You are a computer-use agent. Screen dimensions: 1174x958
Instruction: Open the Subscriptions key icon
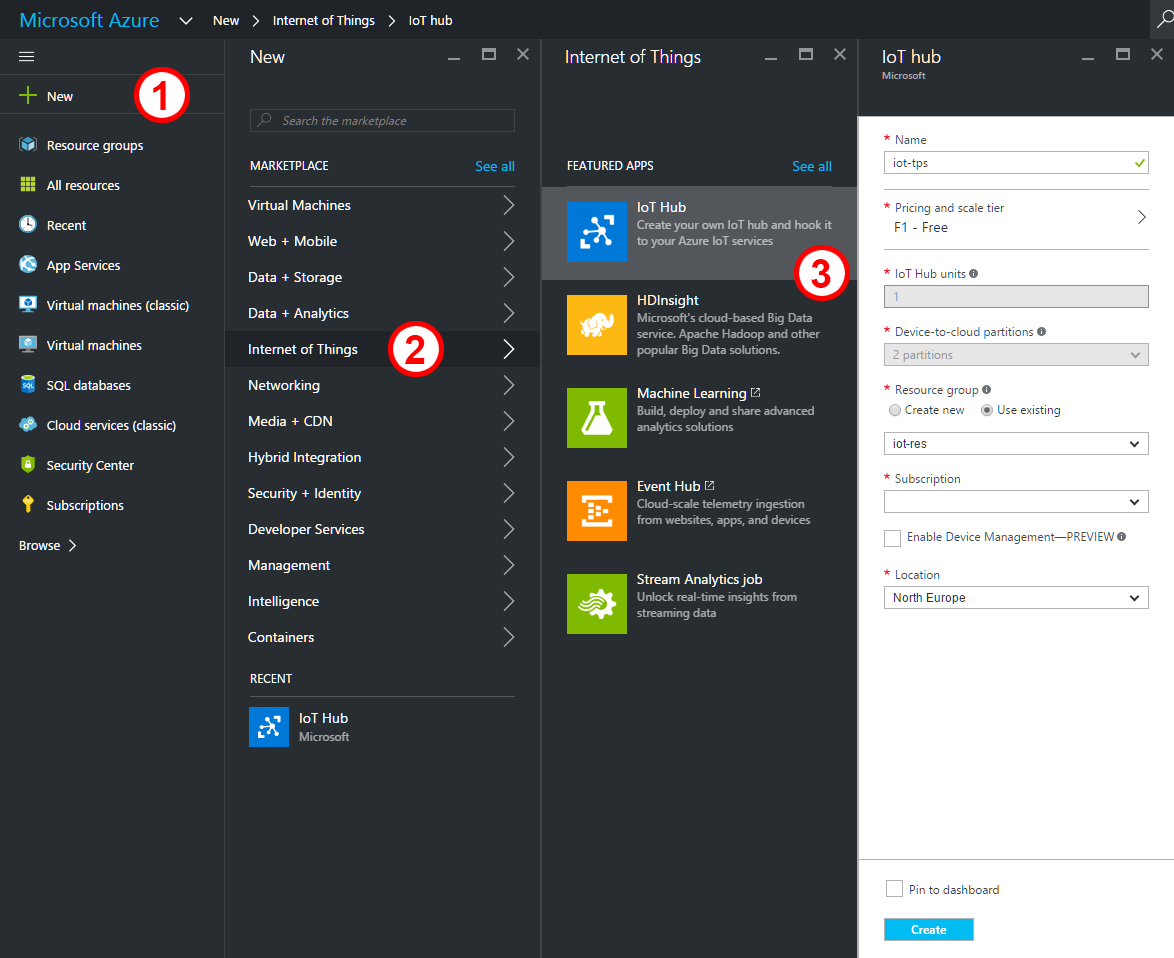point(28,505)
